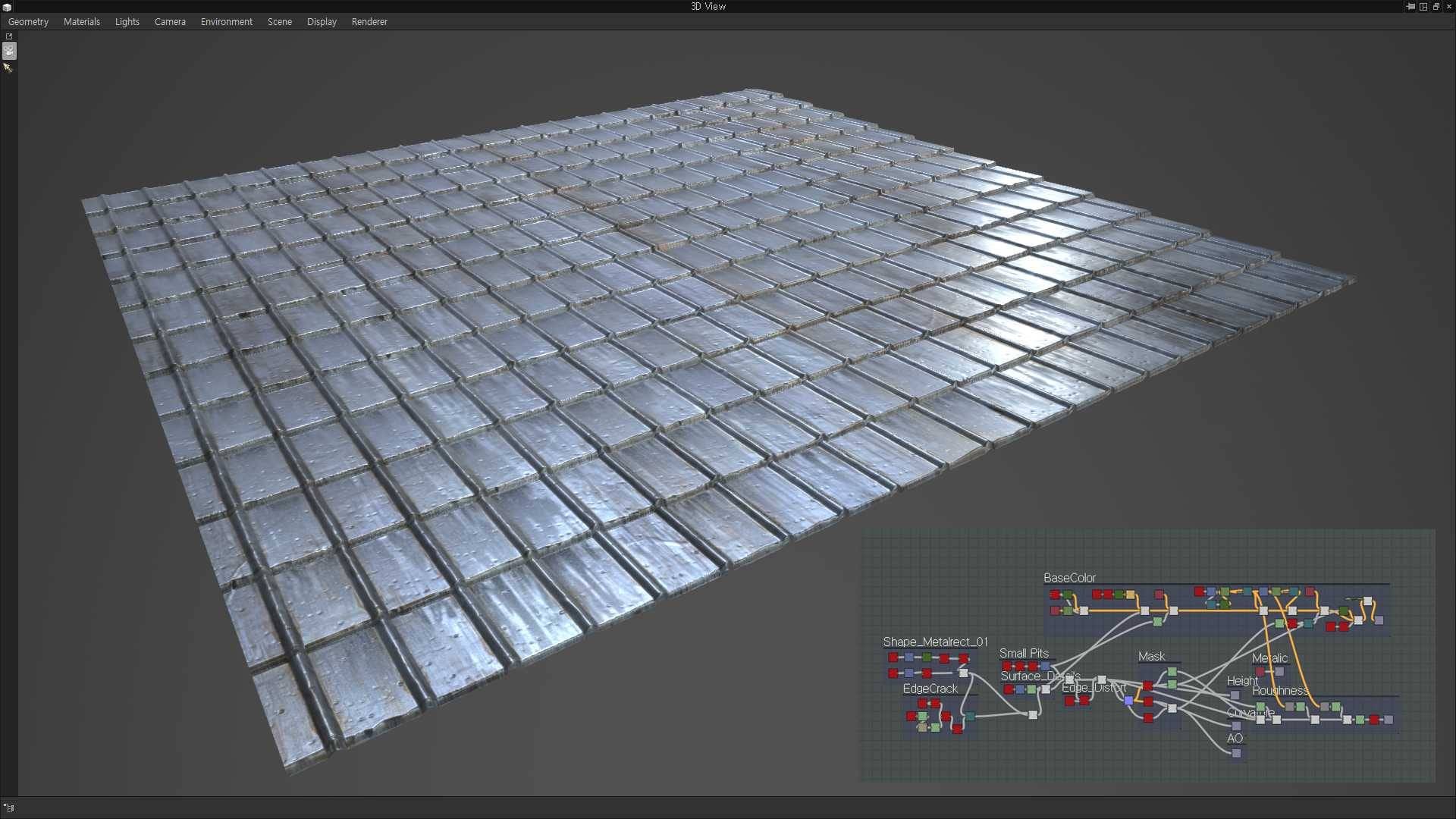Click the node graph preview image
1456x819 pixels.
[x=1147, y=655]
